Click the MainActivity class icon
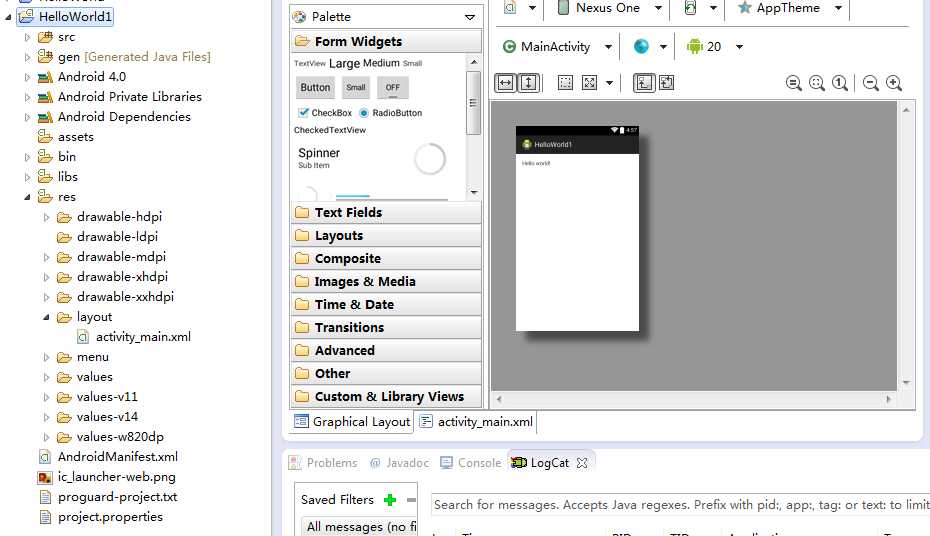The image size is (930, 536). (x=509, y=46)
